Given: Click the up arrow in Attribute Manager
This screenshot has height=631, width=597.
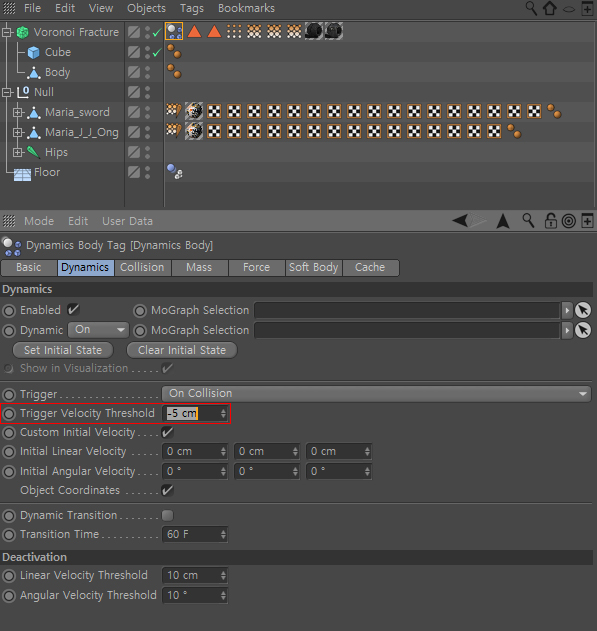Looking at the screenshot, I should pyautogui.click(x=503, y=221).
